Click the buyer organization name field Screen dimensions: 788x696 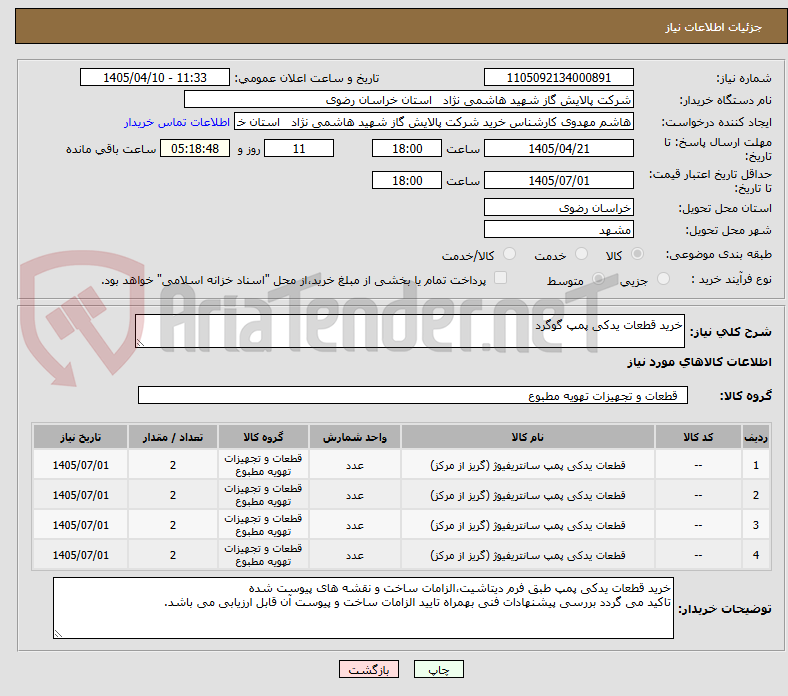(409, 100)
